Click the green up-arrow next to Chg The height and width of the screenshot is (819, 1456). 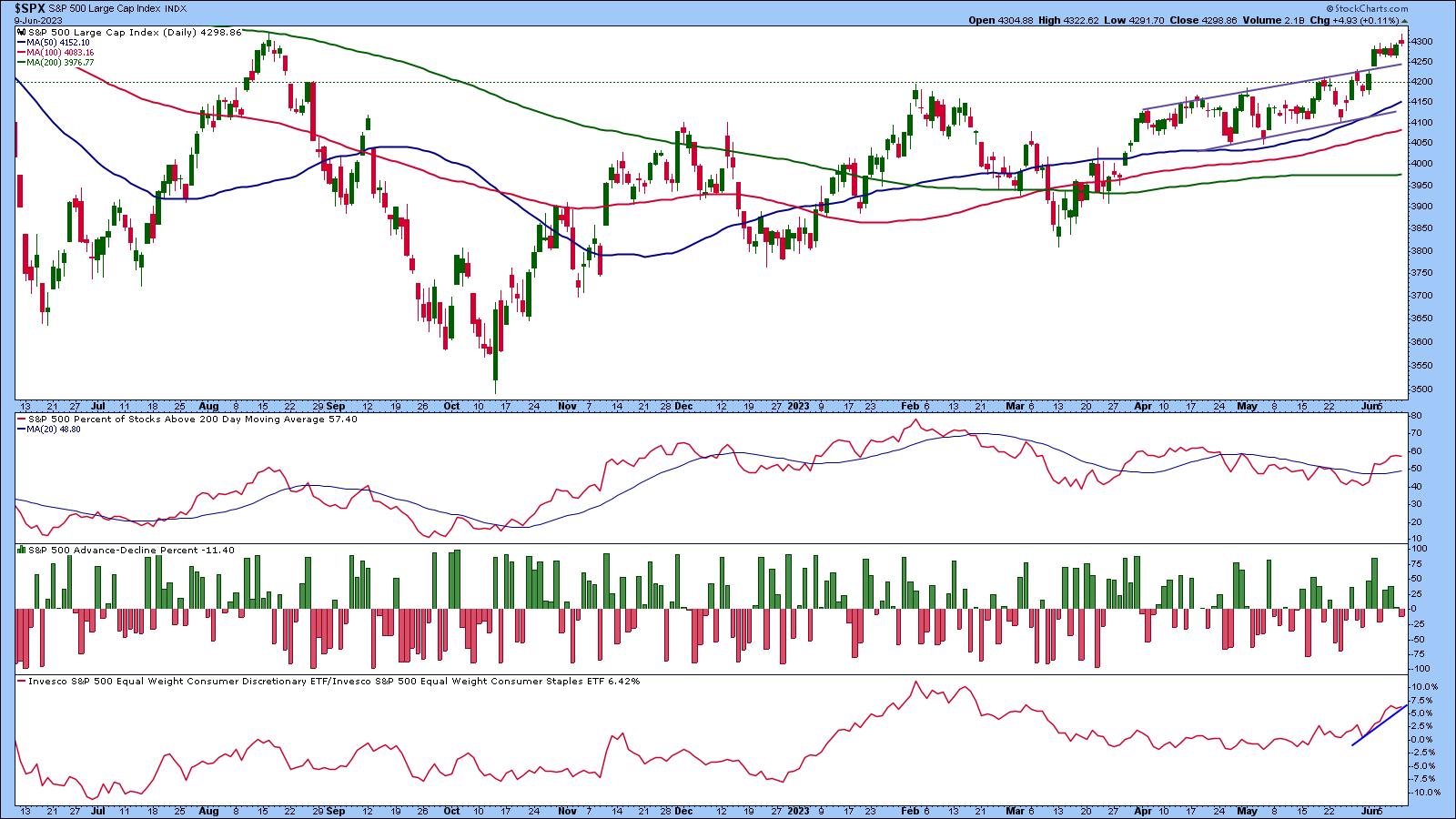(x=1404, y=21)
